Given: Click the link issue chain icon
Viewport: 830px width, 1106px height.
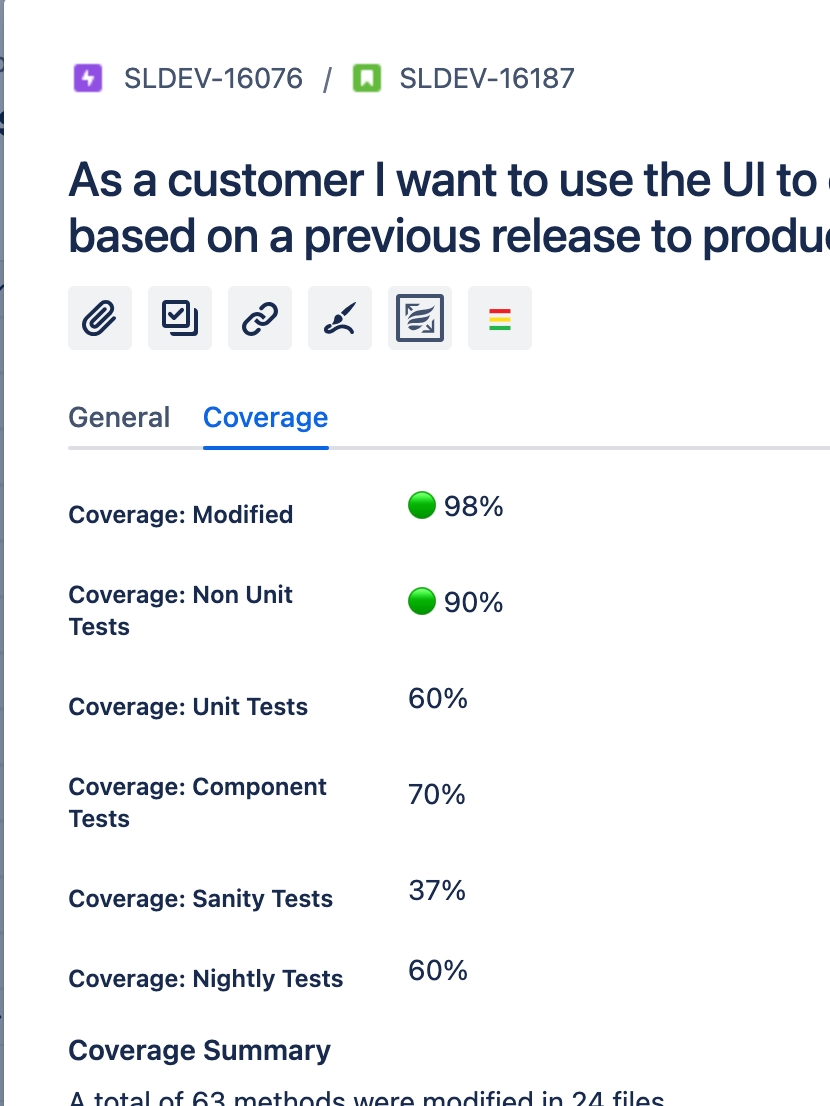Looking at the screenshot, I should click(x=260, y=319).
